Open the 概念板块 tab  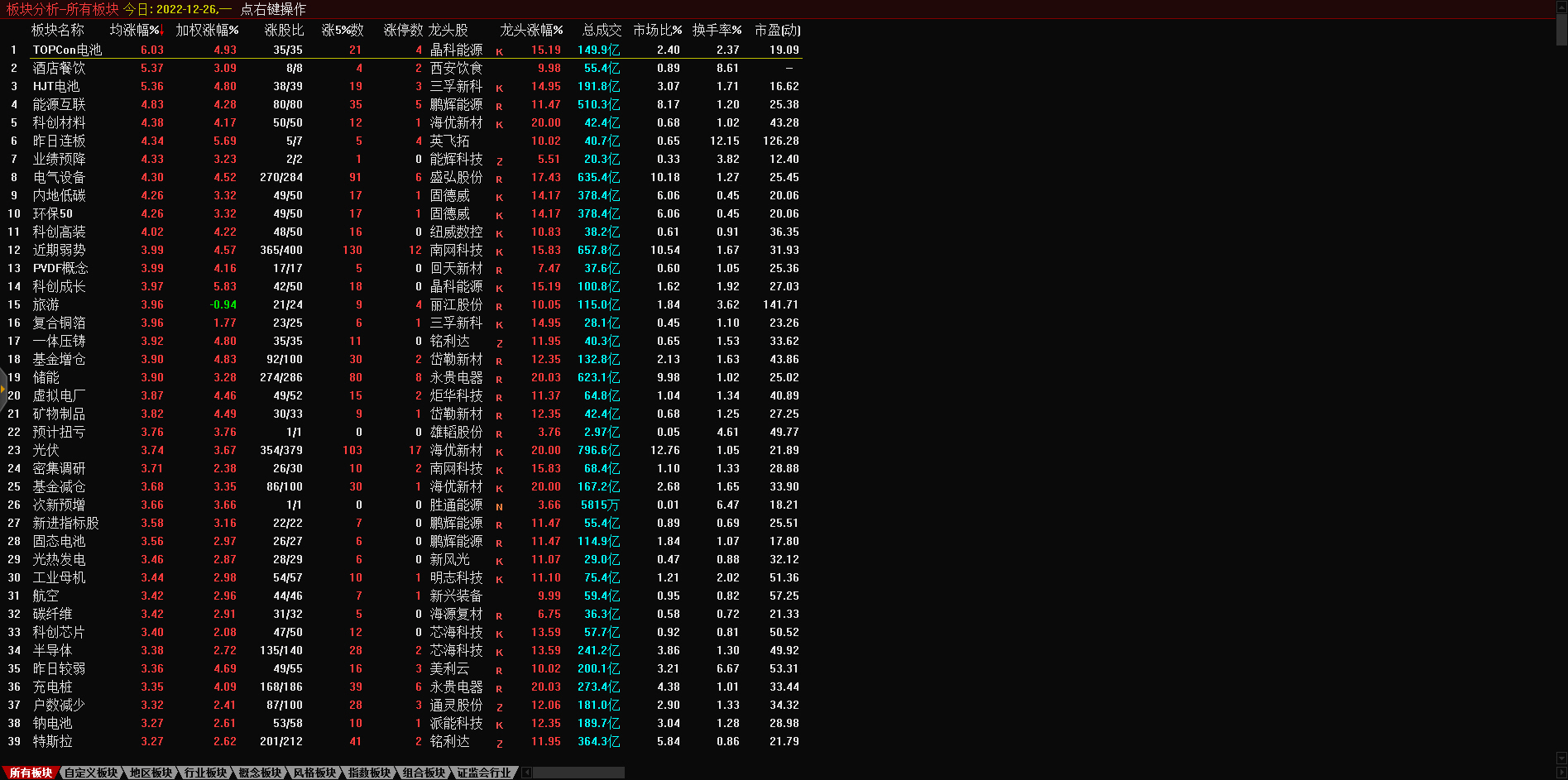(260, 773)
